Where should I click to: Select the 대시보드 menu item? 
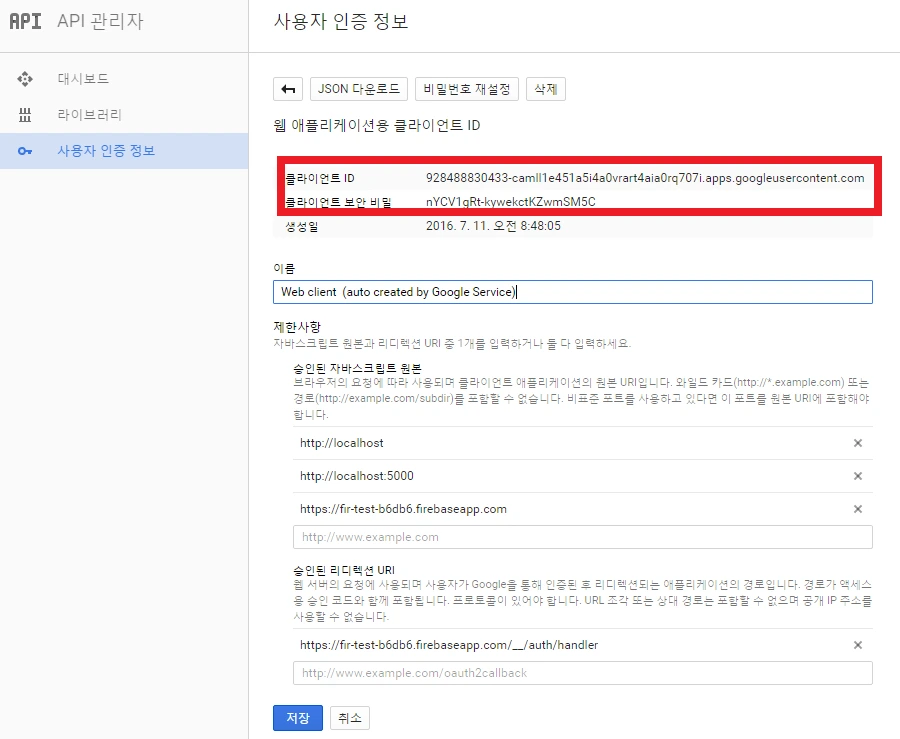pos(83,79)
